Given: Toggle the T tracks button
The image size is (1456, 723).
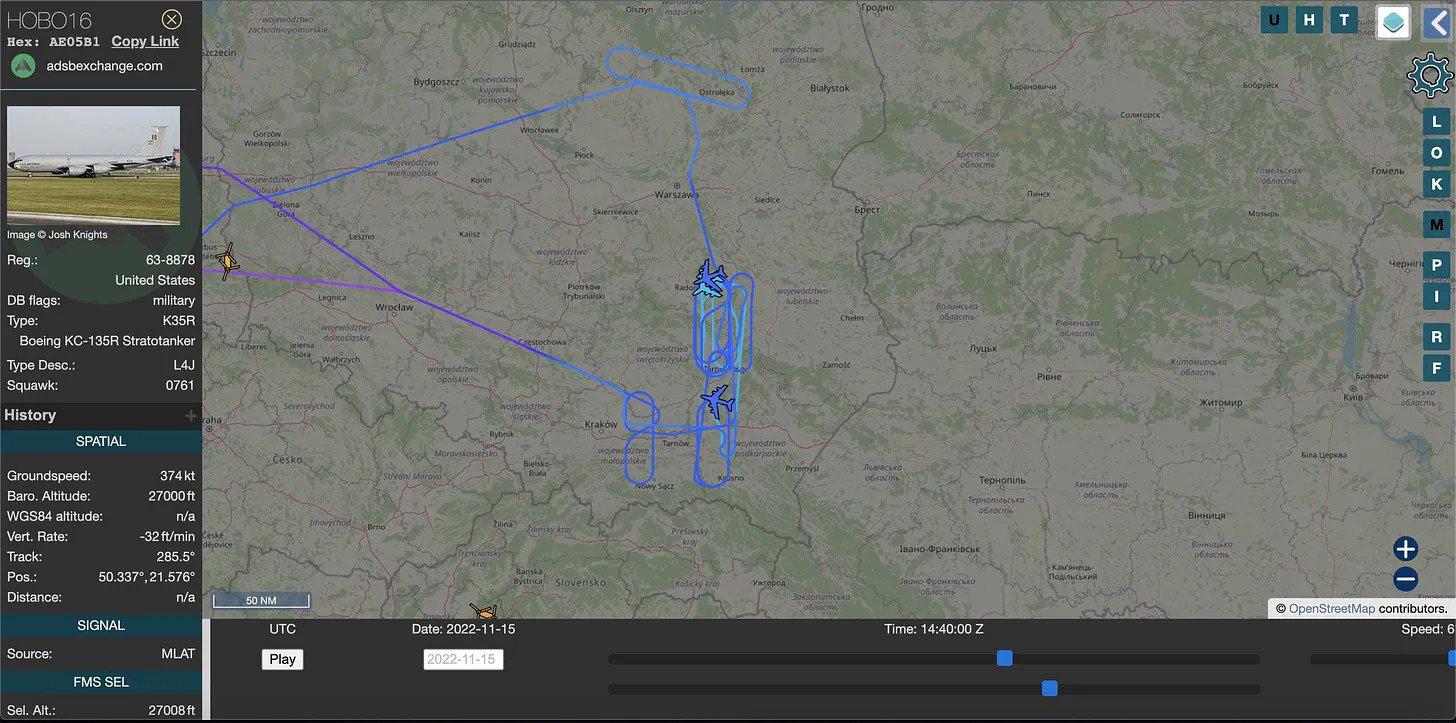Looking at the screenshot, I should point(1344,20).
